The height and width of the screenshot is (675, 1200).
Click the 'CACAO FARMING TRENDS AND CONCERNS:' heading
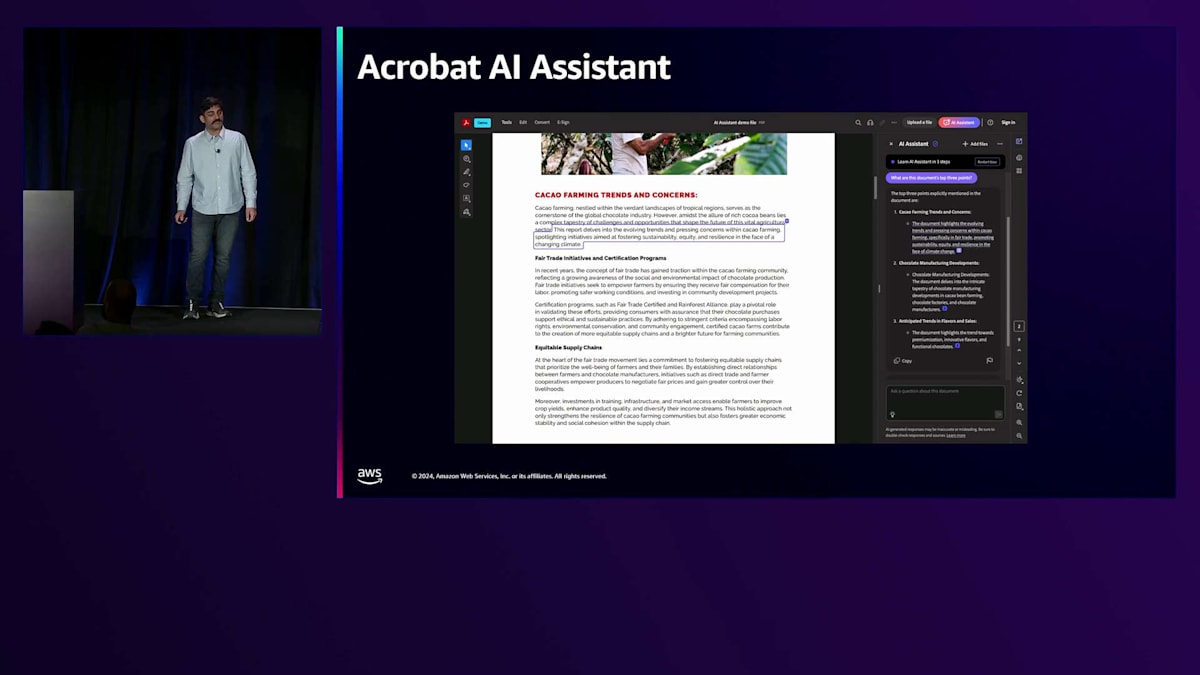point(616,195)
